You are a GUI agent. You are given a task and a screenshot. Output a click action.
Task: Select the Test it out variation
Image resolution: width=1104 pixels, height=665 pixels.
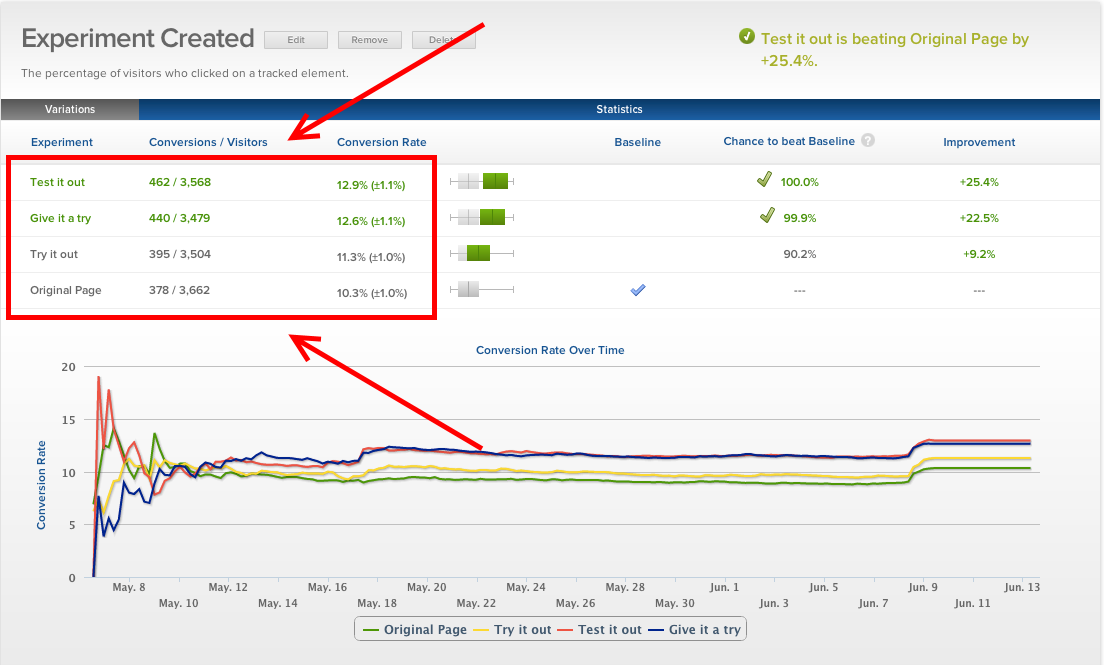58,182
